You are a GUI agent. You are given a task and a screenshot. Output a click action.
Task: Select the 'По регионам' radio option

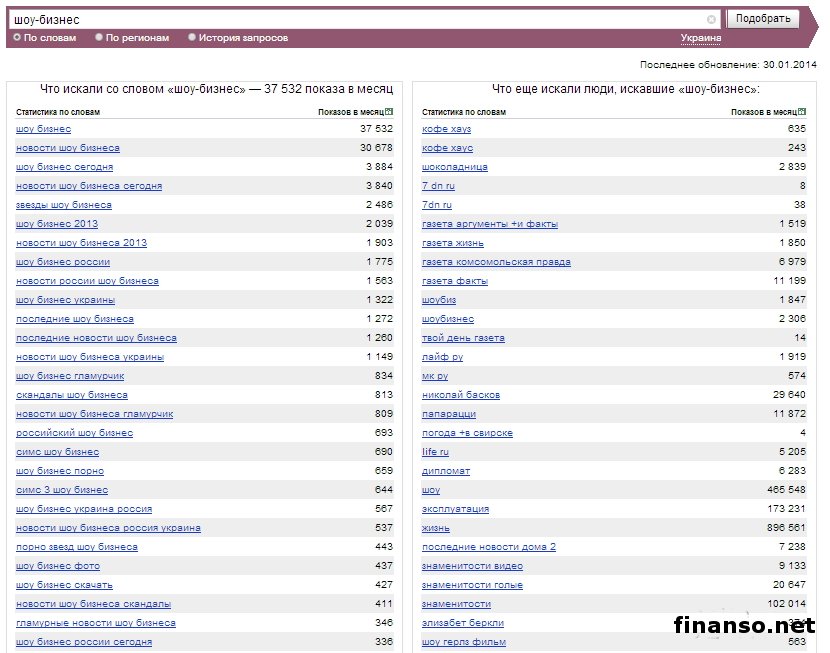pos(99,38)
